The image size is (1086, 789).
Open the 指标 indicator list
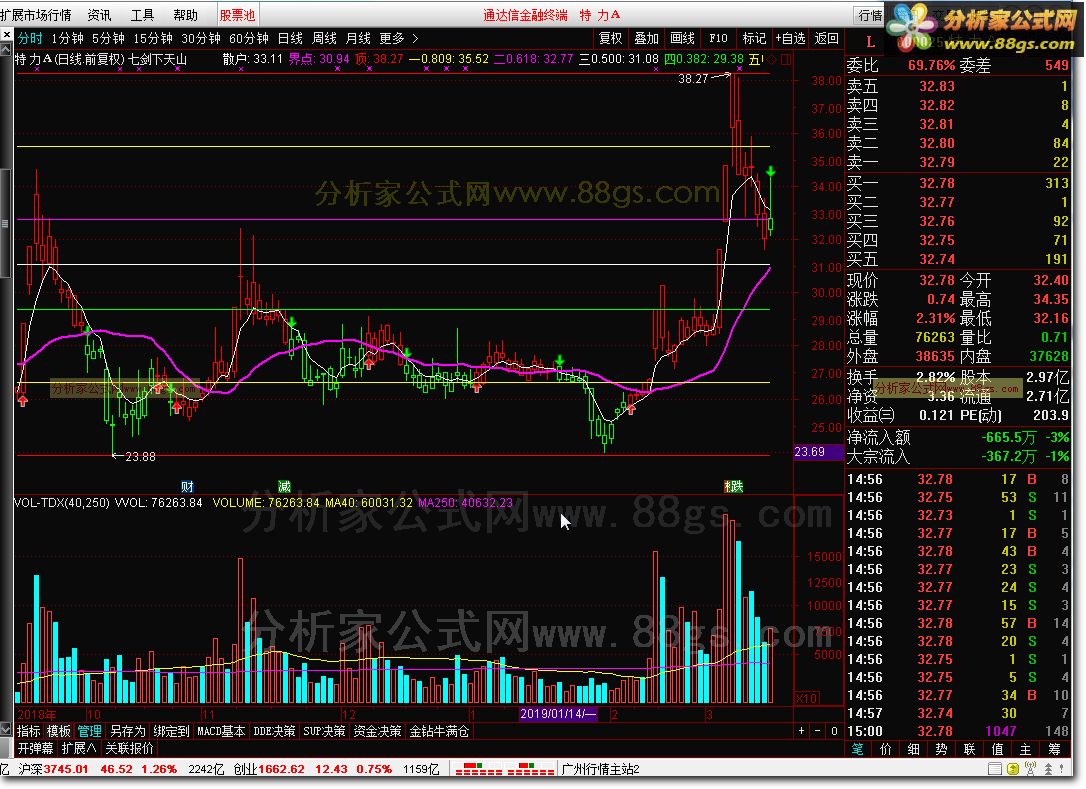pos(28,731)
